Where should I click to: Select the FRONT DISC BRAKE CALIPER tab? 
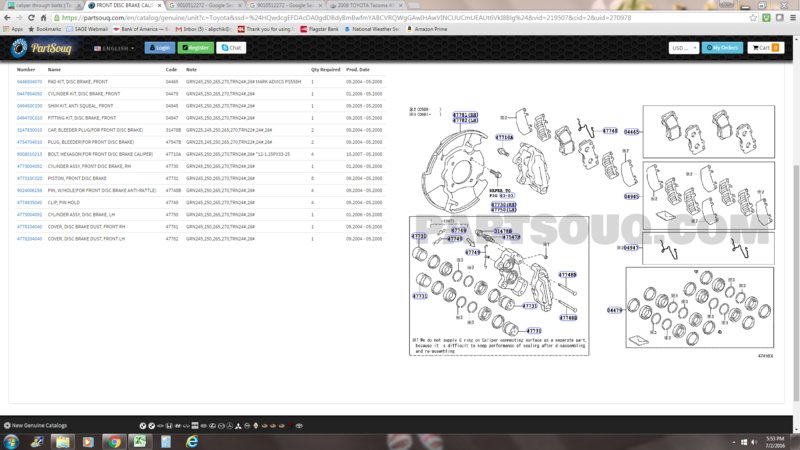point(123,5)
